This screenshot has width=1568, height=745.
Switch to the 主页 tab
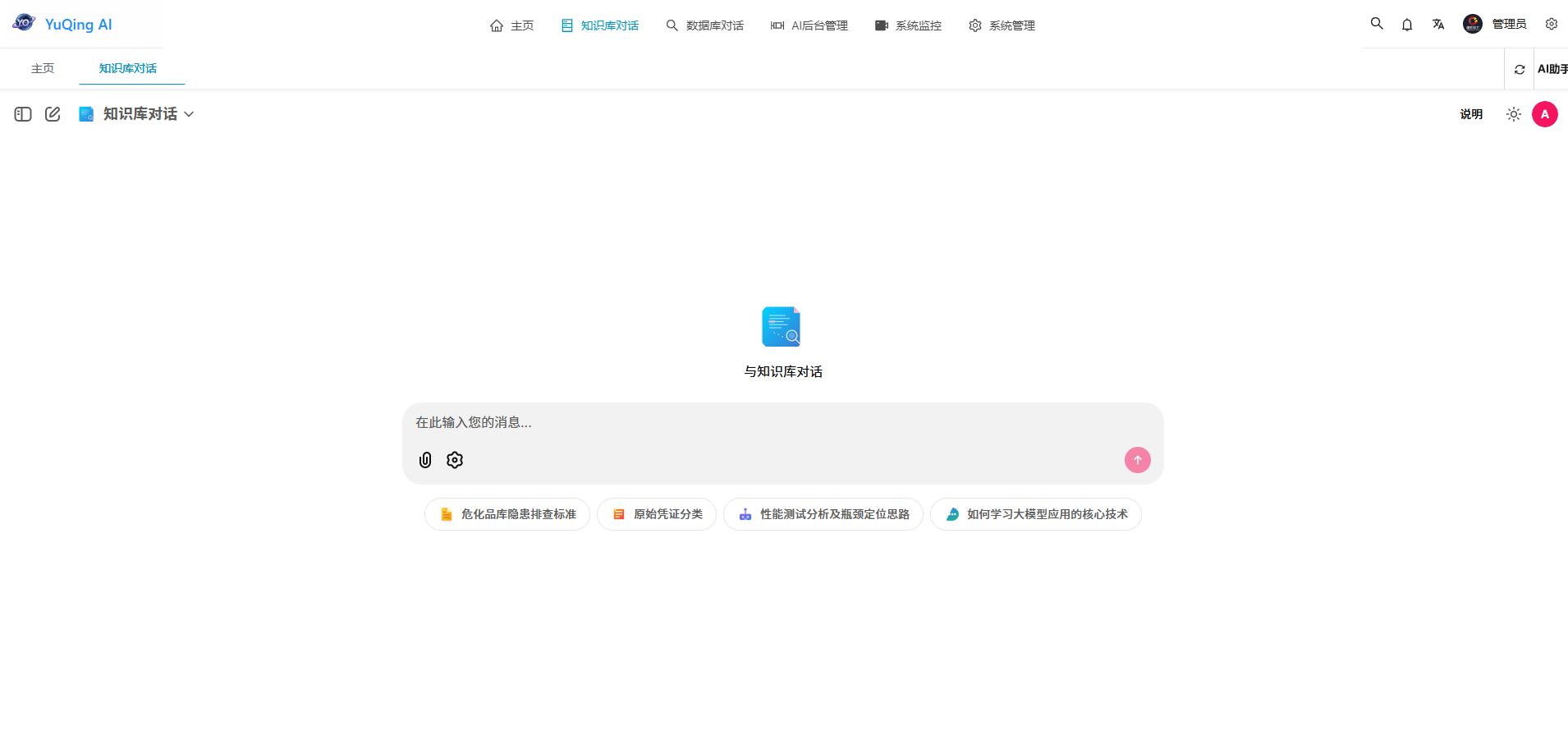(x=43, y=68)
